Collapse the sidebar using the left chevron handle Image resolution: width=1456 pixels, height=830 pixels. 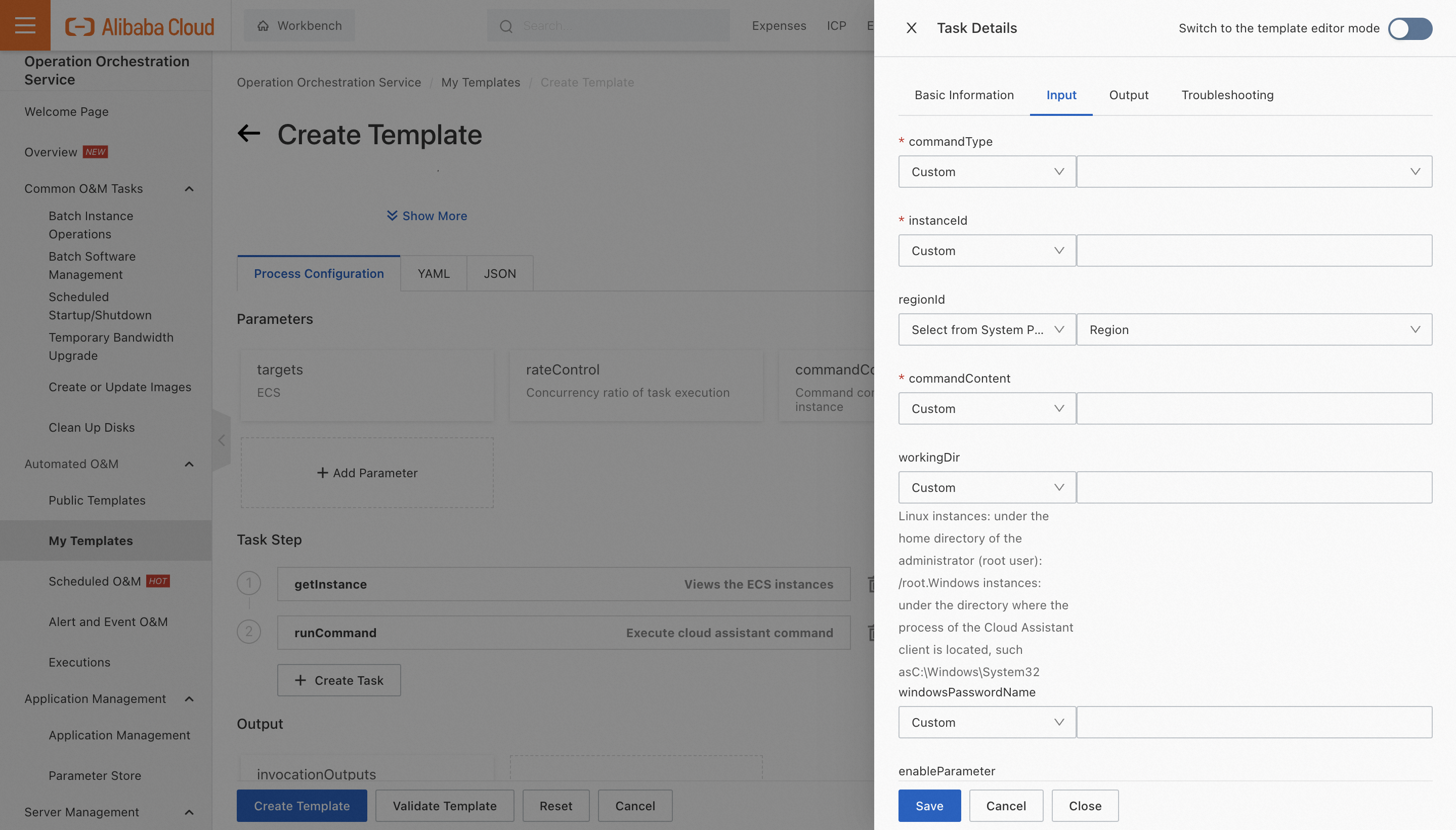(x=221, y=440)
